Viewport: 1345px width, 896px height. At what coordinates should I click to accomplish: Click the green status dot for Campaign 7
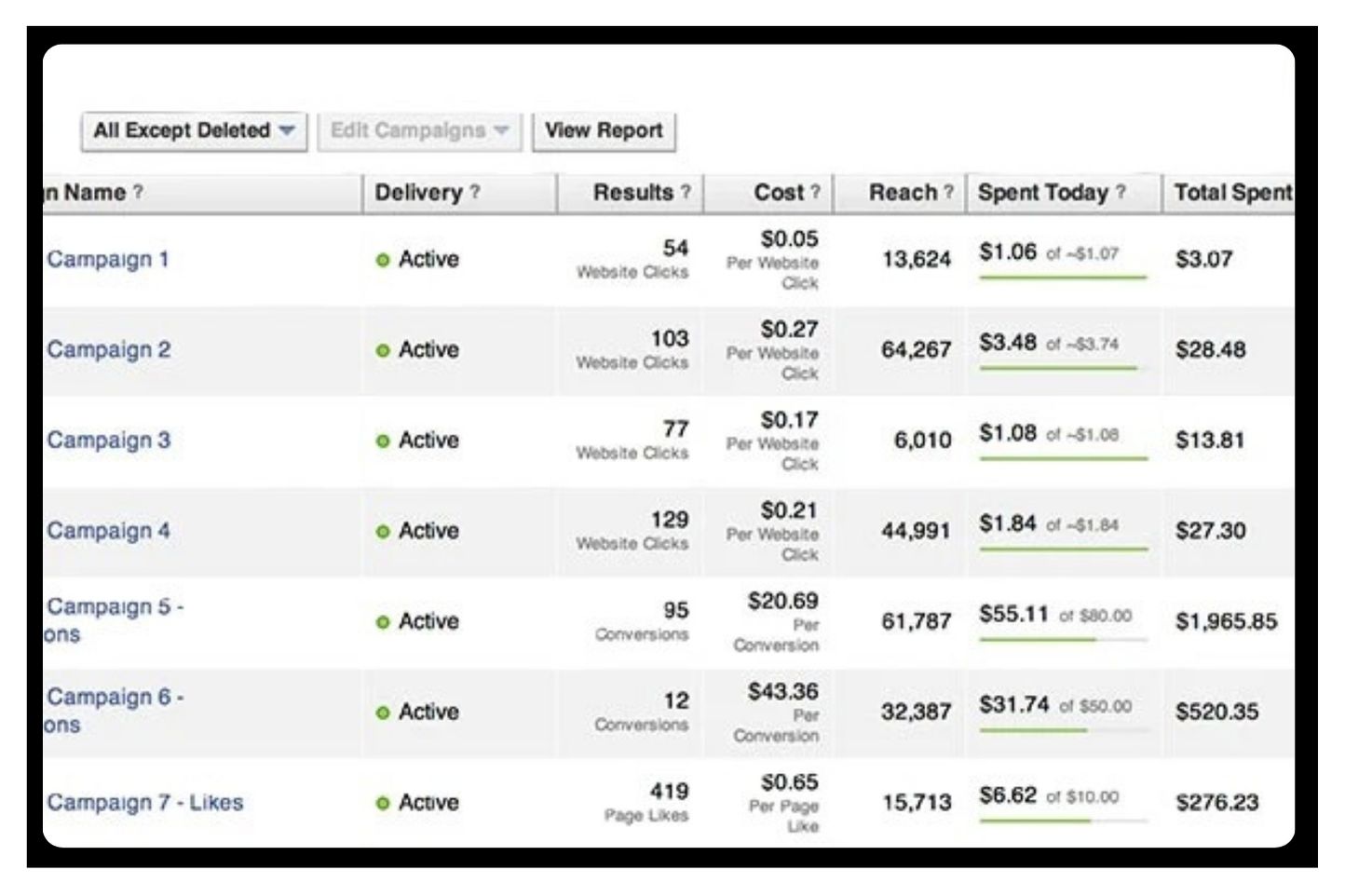tap(382, 803)
